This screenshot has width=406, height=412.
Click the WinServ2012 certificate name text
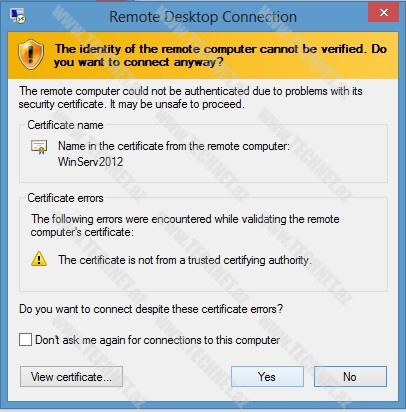[91, 162]
